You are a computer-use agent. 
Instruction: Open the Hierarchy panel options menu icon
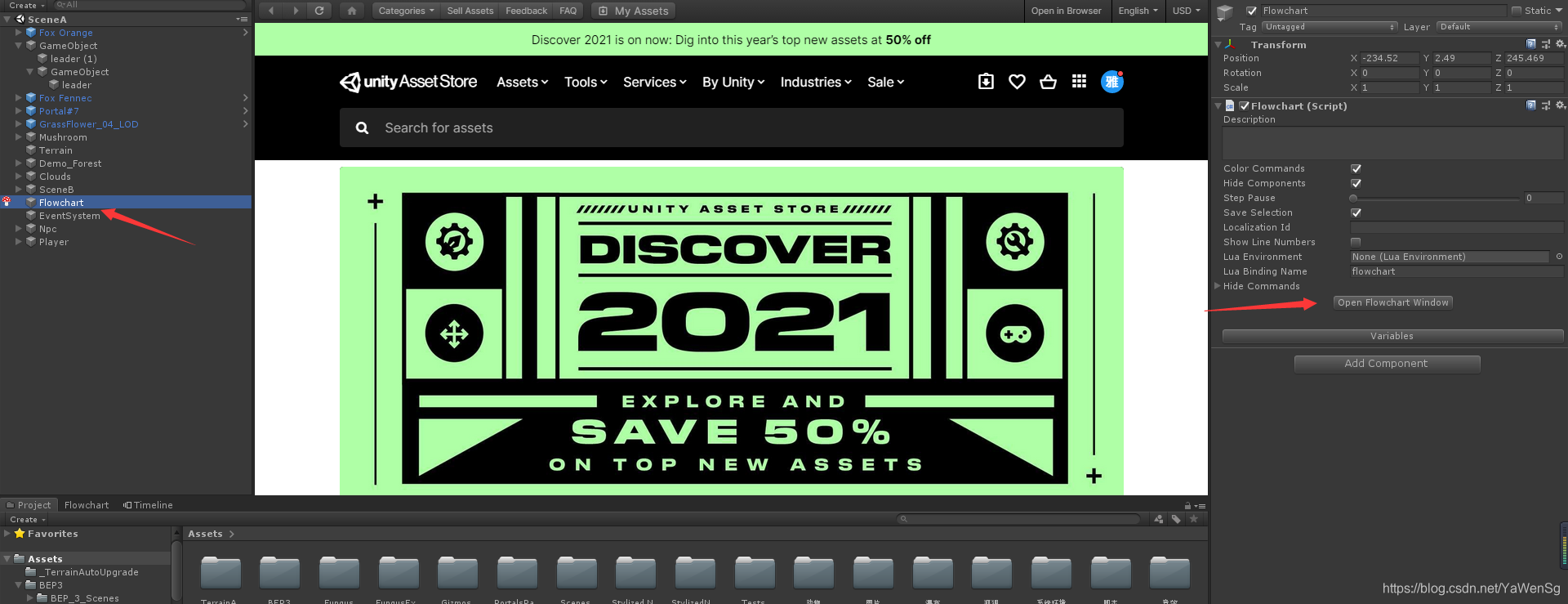coord(242,19)
